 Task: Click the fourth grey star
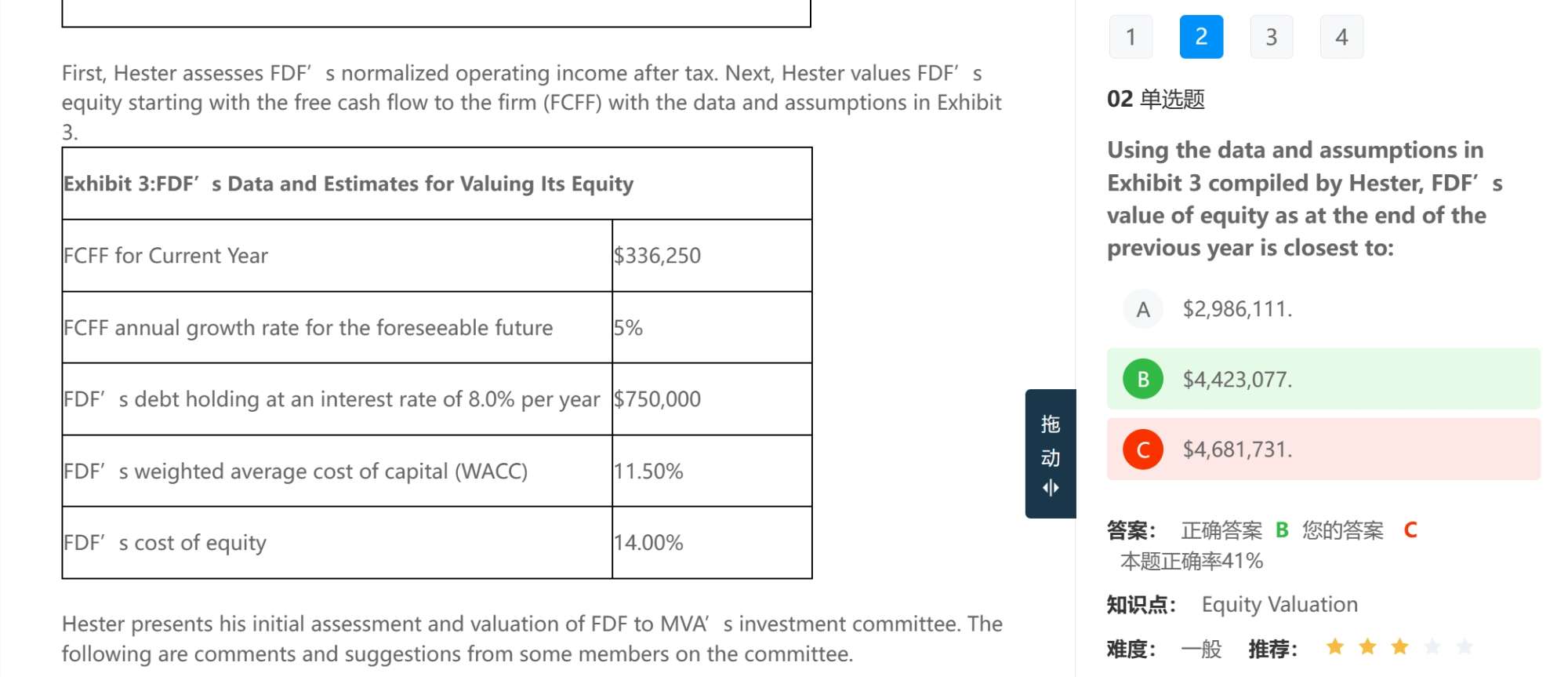1432,647
